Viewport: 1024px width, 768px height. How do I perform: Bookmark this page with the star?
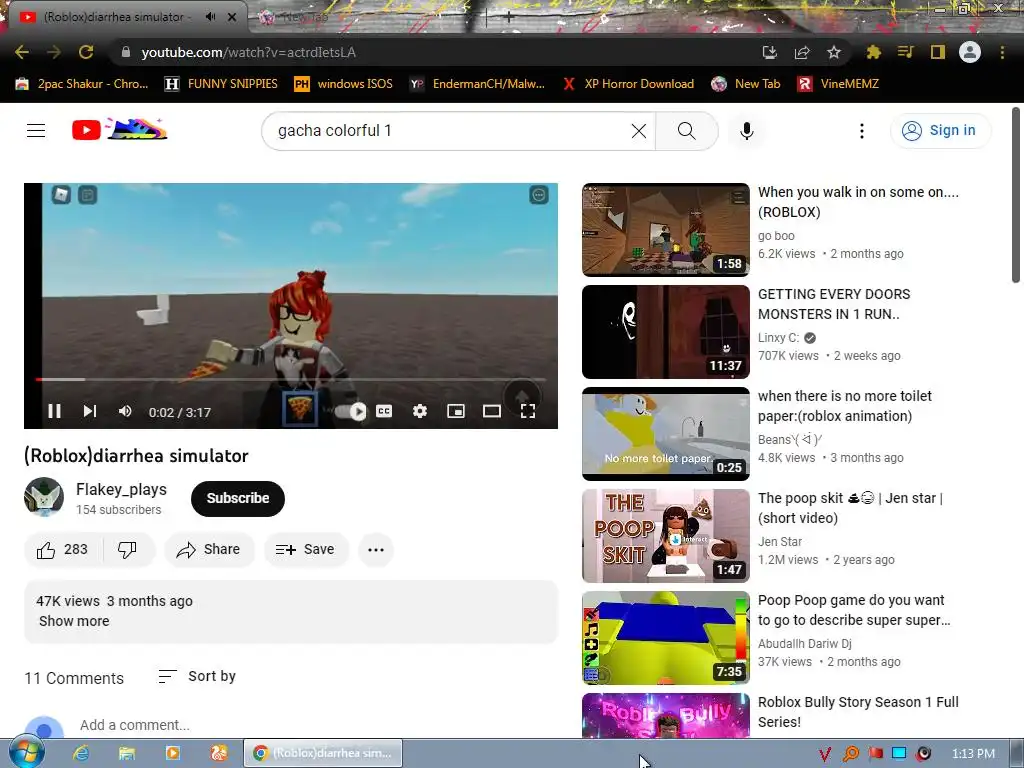[834, 52]
